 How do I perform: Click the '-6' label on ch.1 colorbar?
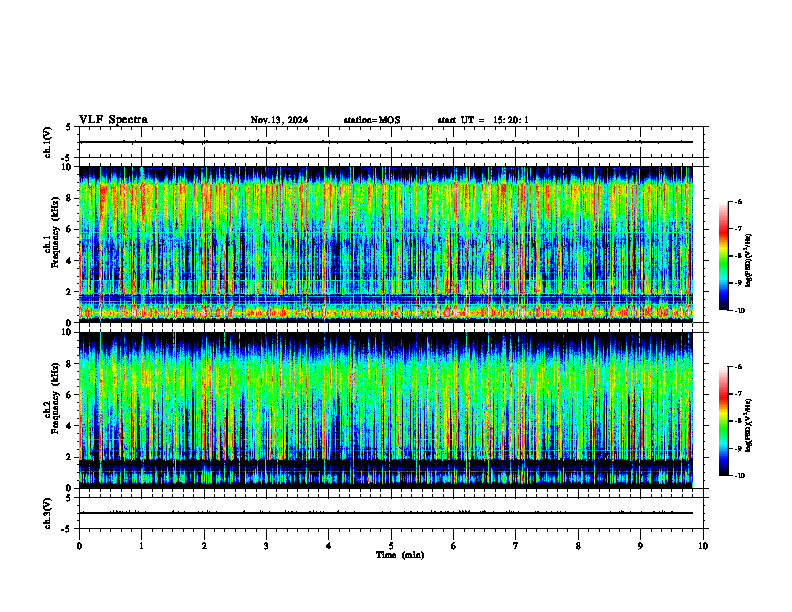pyautogui.click(x=738, y=201)
